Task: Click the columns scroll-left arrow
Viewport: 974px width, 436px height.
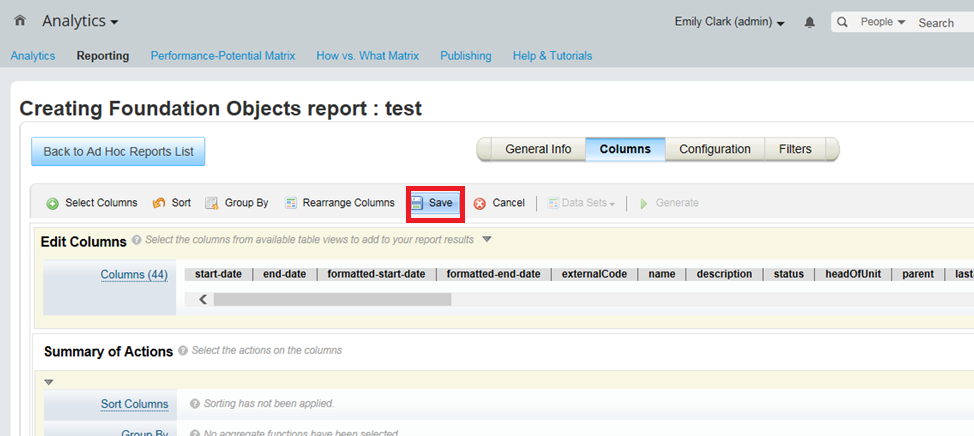Action: tap(203, 299)
